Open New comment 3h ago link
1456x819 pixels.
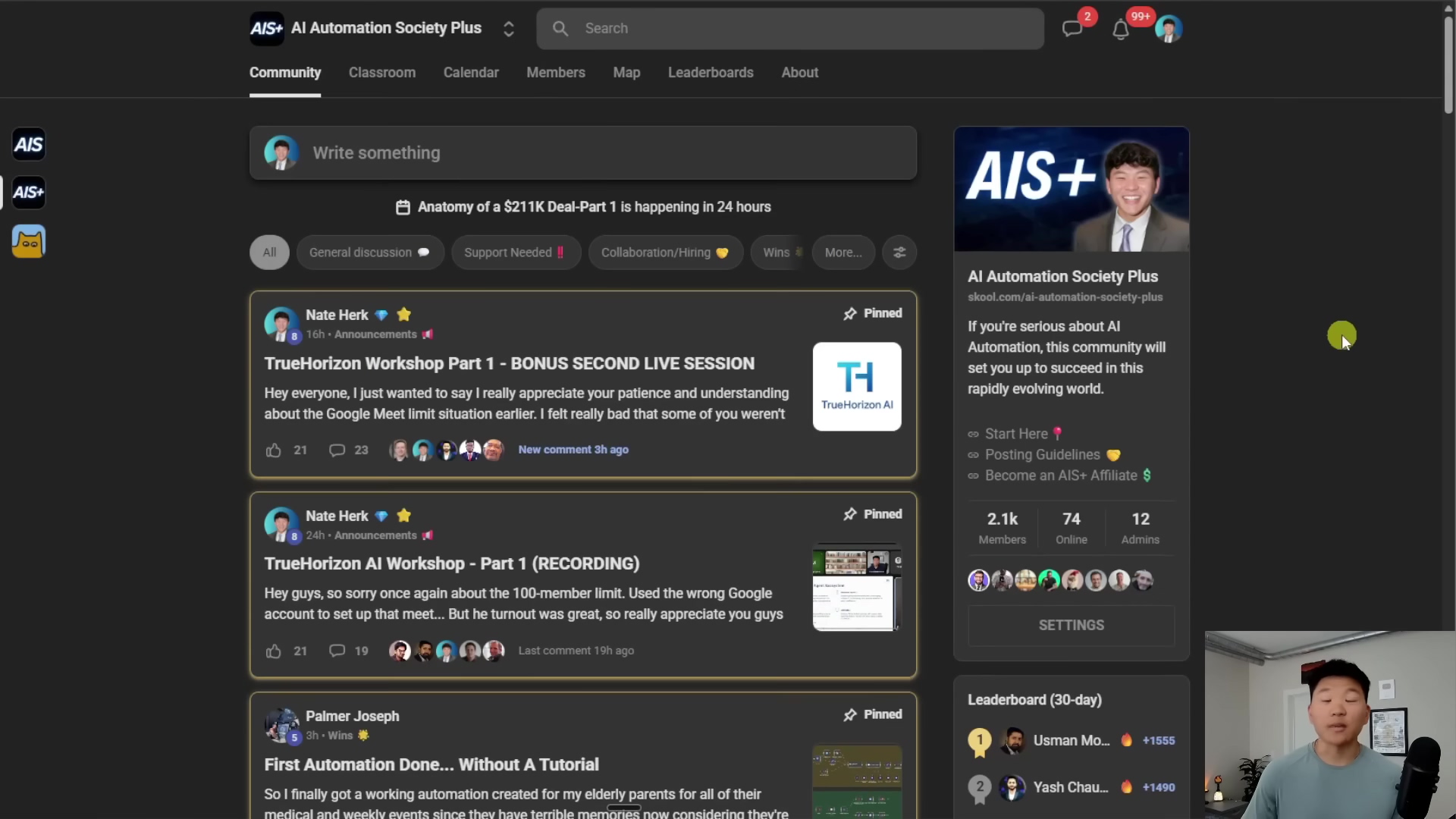click(x=573, y=450)
